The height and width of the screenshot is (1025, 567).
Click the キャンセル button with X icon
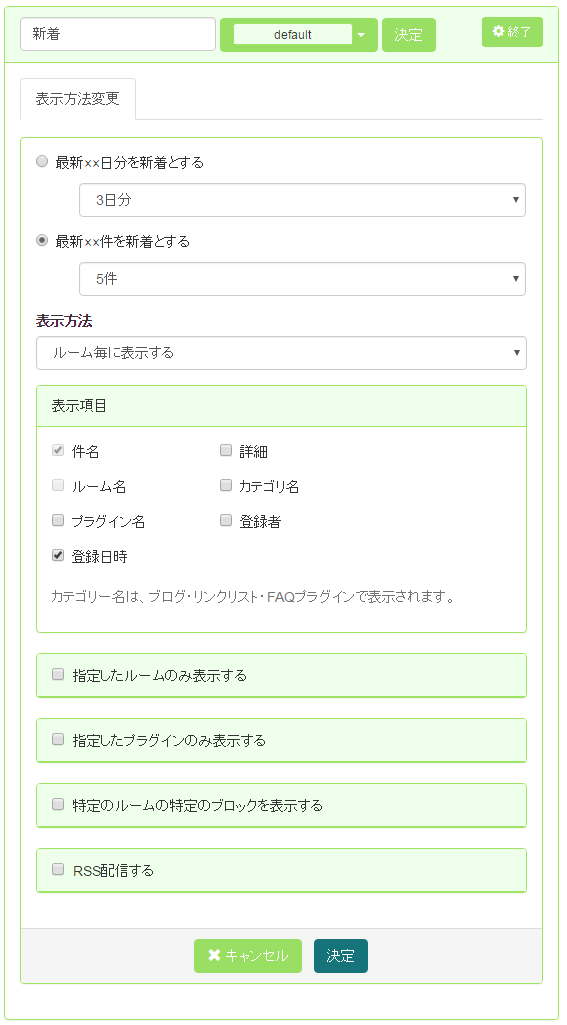click(x=248, y=956)
